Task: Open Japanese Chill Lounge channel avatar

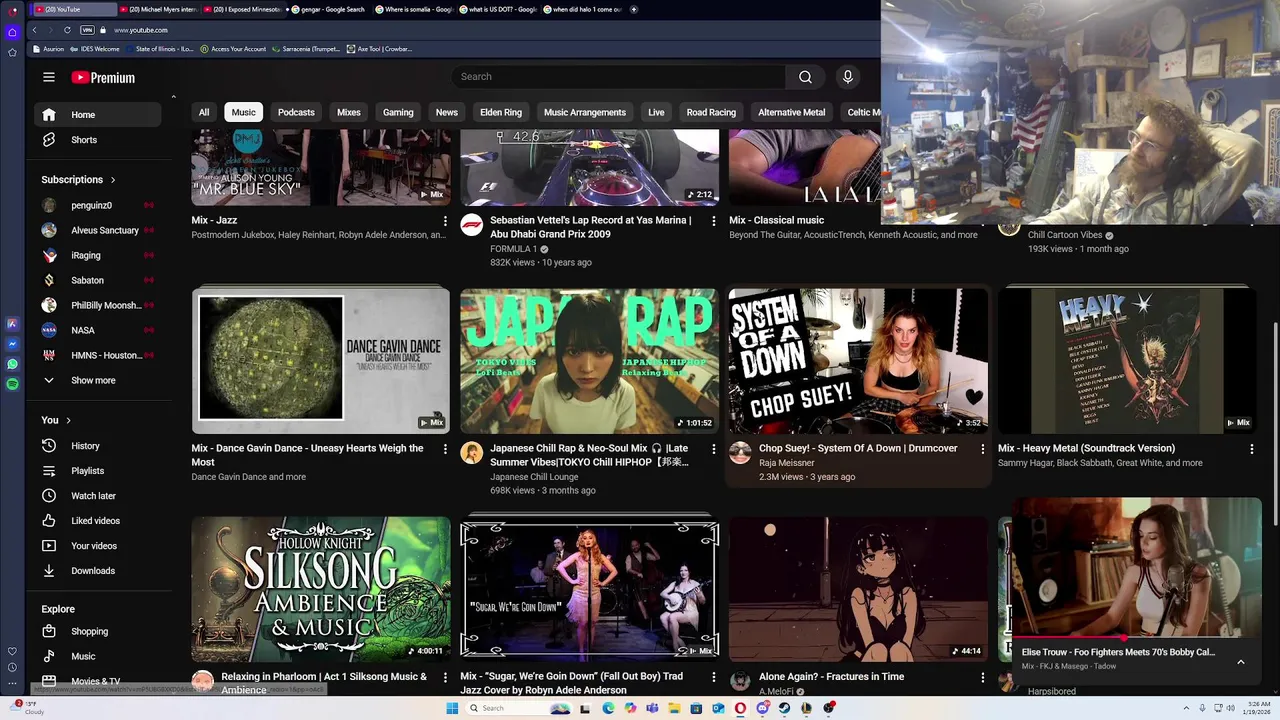Action: pyautogui.click(x=471, y=453)
